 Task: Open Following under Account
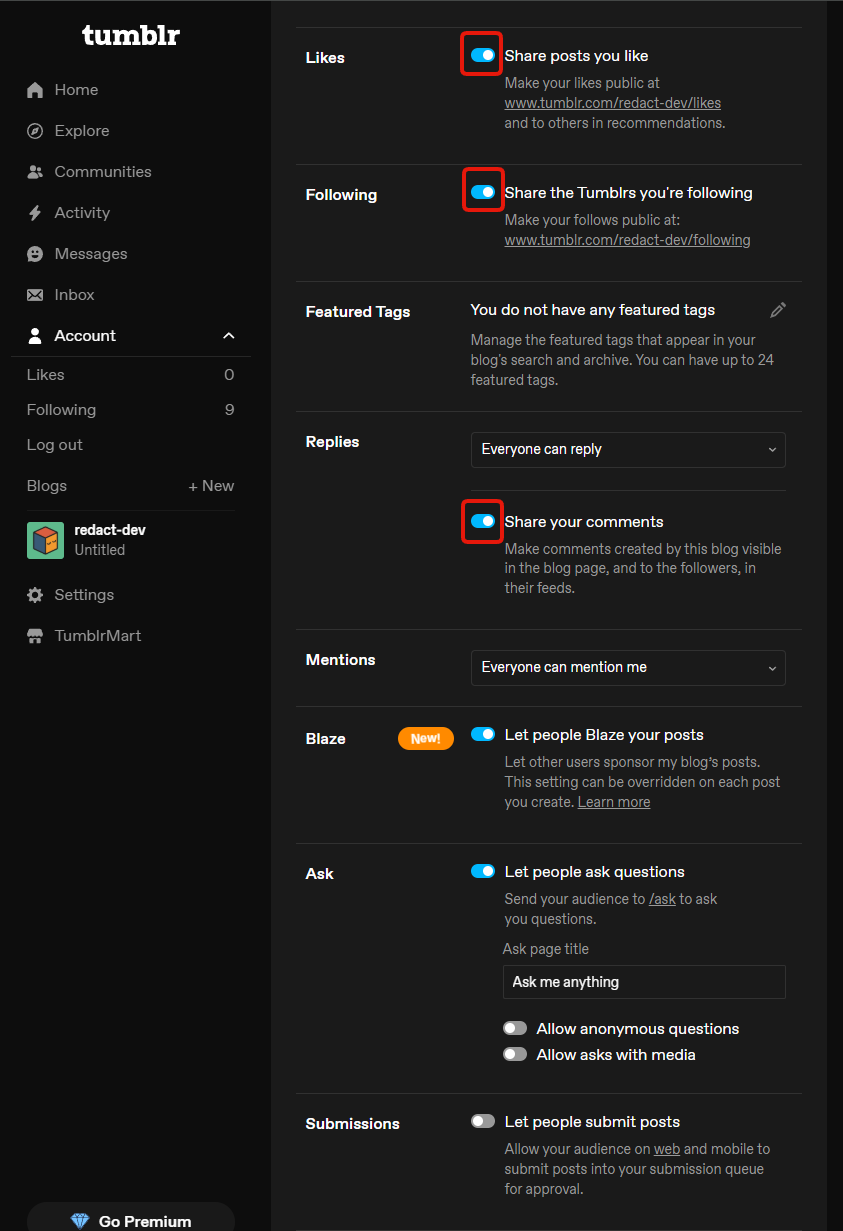tap(61, 410)
